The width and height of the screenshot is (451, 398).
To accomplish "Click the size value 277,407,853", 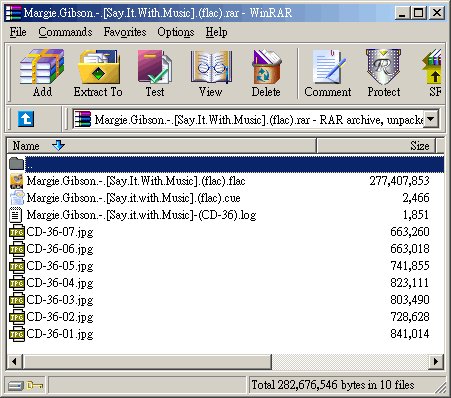I will click(399, 181).
